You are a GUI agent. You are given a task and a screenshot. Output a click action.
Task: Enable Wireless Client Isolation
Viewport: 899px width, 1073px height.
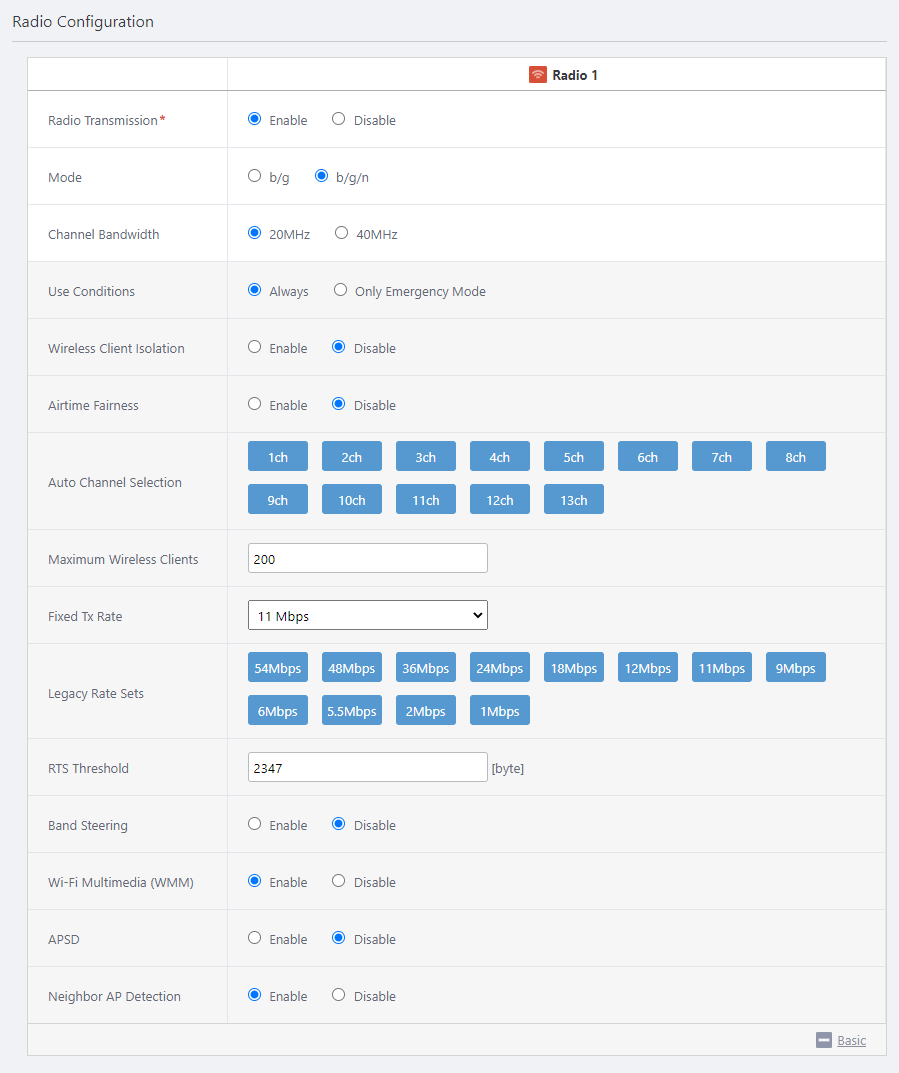(x=255, y=347)
